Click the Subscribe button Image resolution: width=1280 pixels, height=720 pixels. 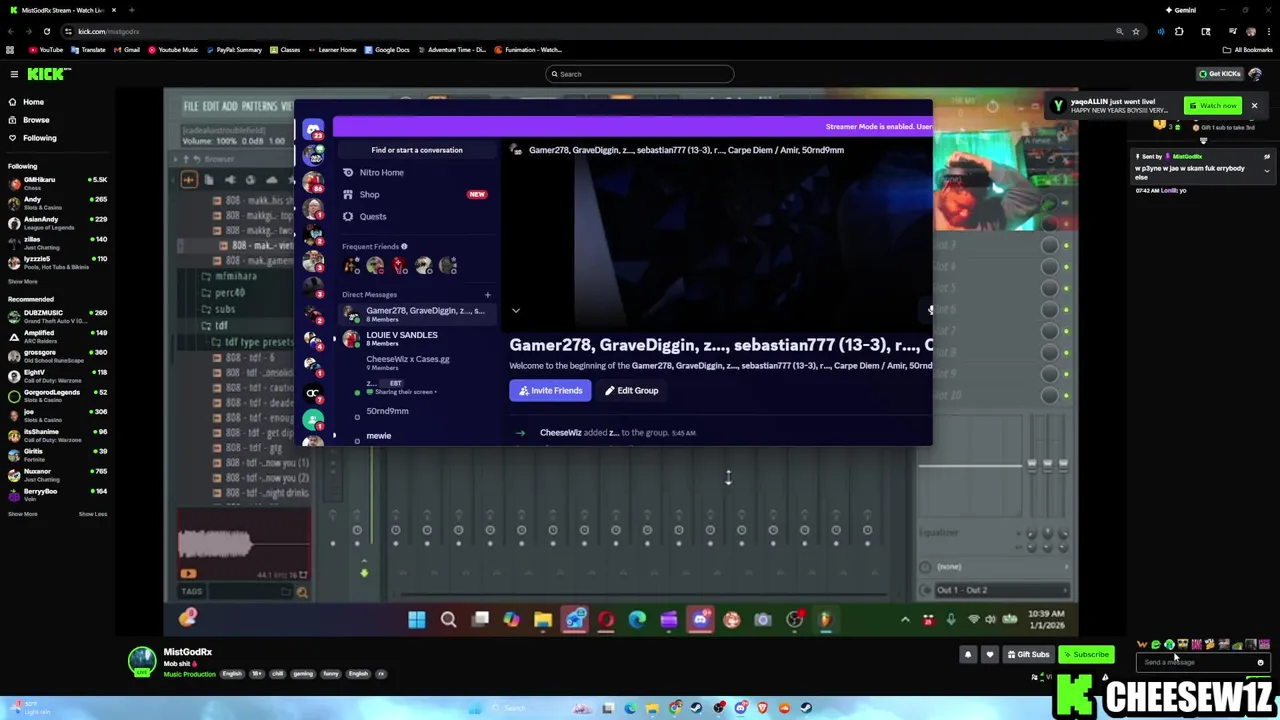point(1086,655)
